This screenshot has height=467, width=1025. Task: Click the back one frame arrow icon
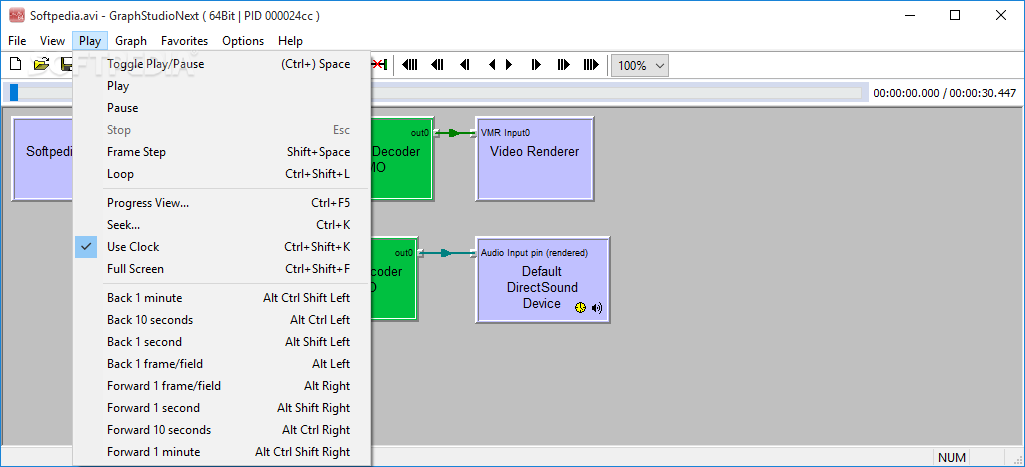[492, 65]
